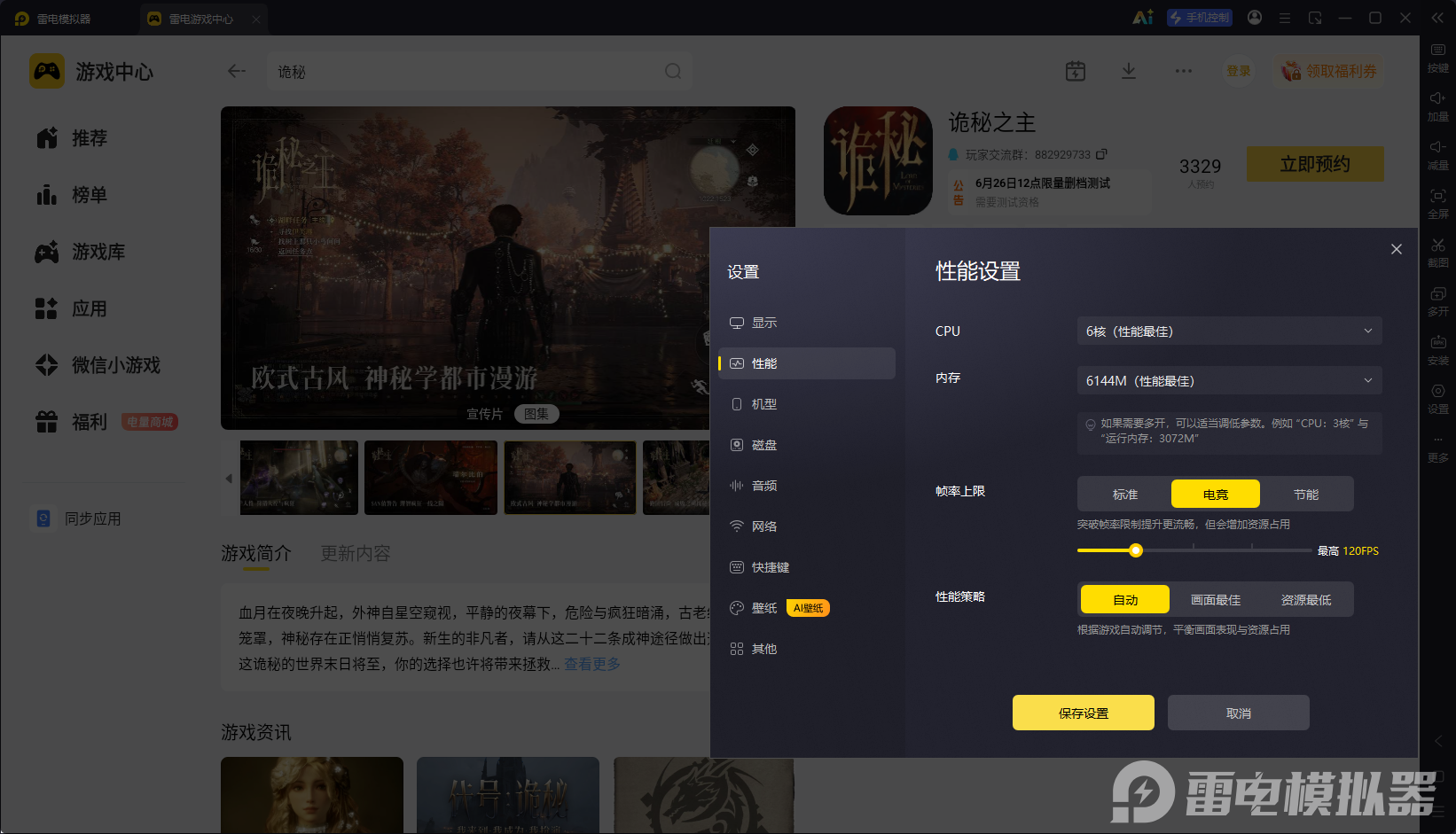
Task: Click the search box containing 诡秘
Action: tap(480, 71)
